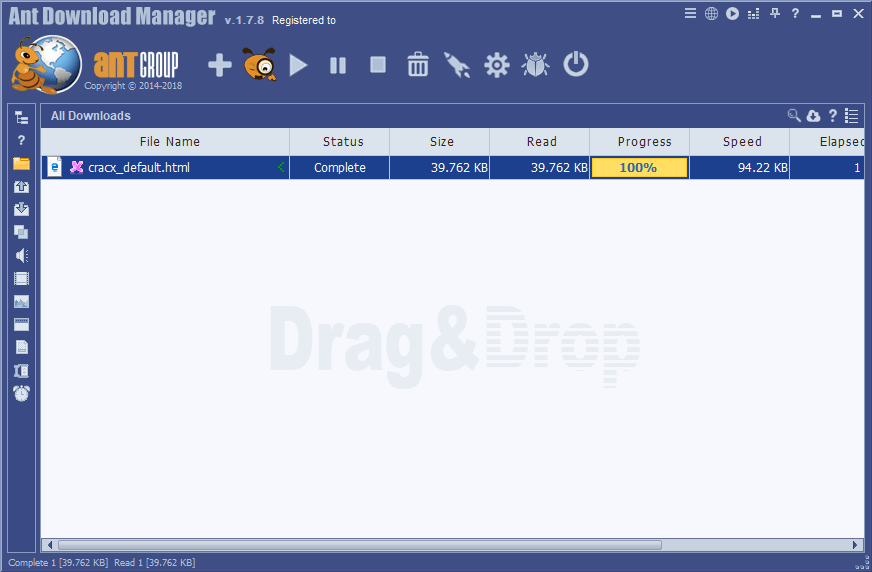872x572 pixels.
Task: Click the search magnifier in All Downloads bar
Action: 794,116
